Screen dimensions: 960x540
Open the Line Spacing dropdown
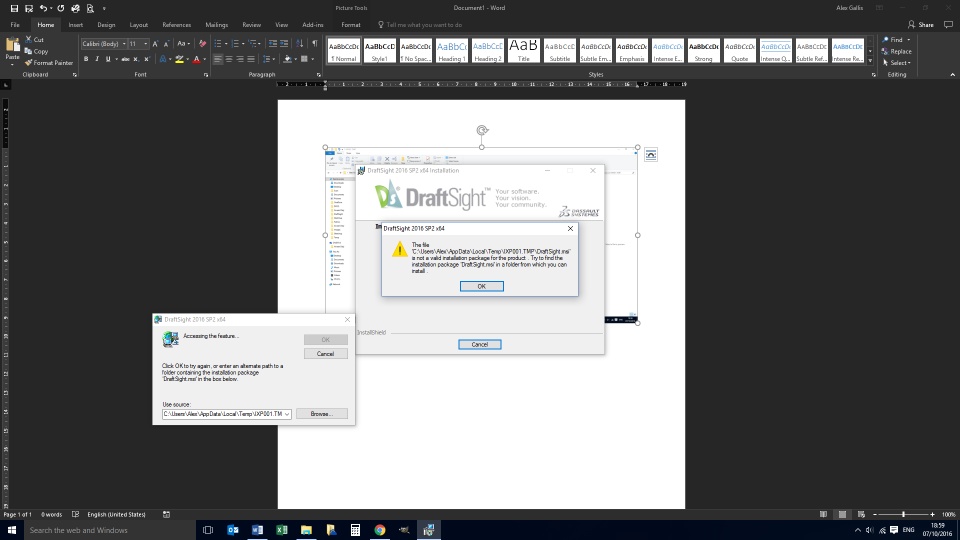pyautogui.click(x=268, y=59)
